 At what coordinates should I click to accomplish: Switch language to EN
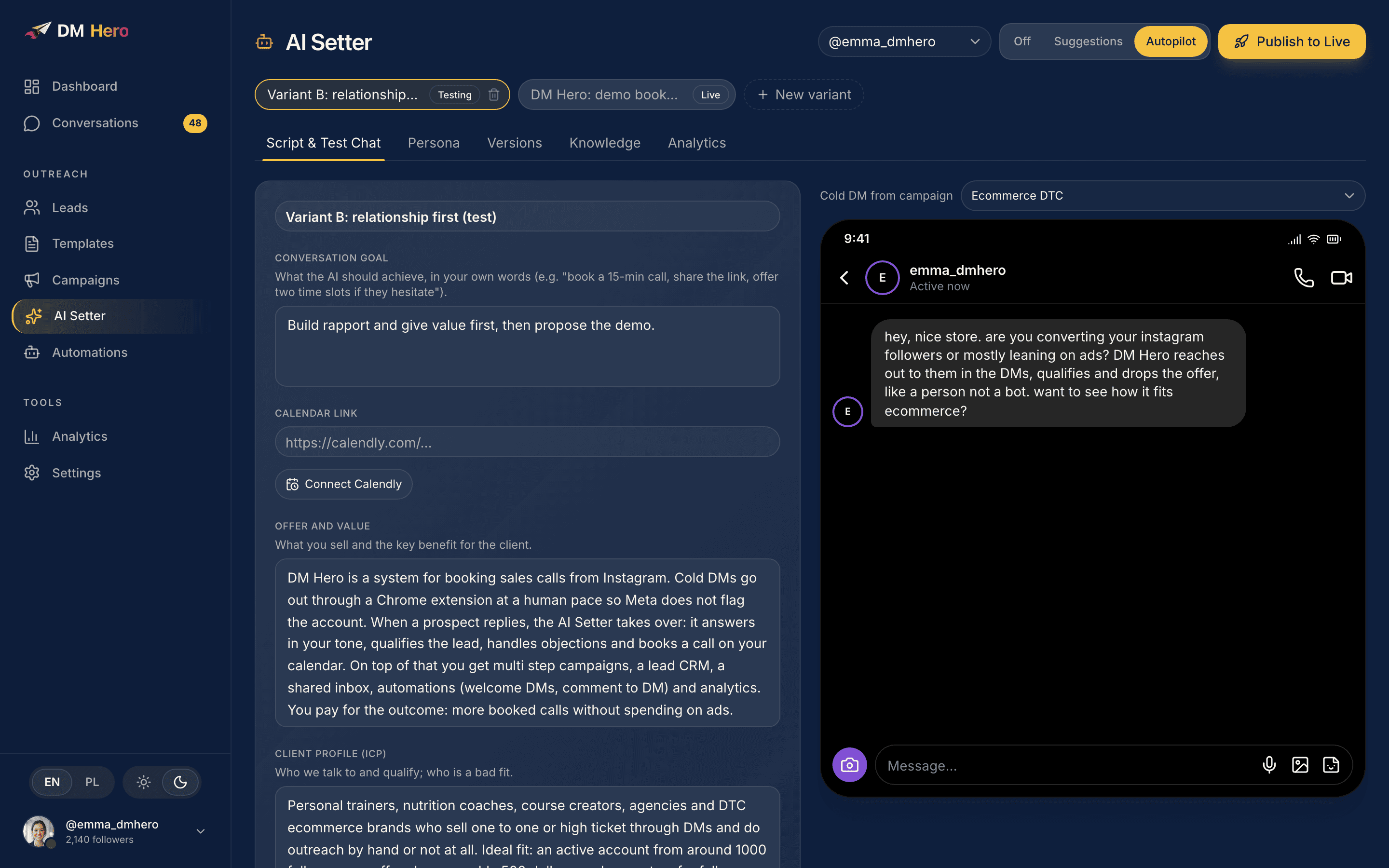pos(52,782)
